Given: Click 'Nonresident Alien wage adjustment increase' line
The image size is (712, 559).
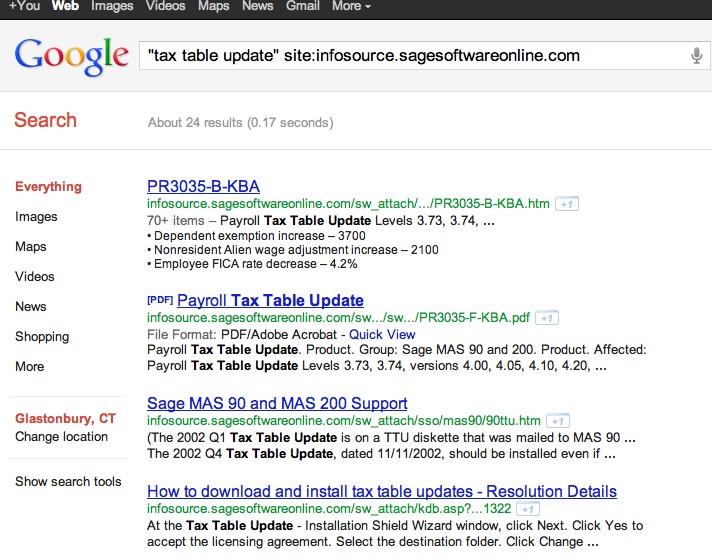Looking at the screenshot, I should 293,250.
